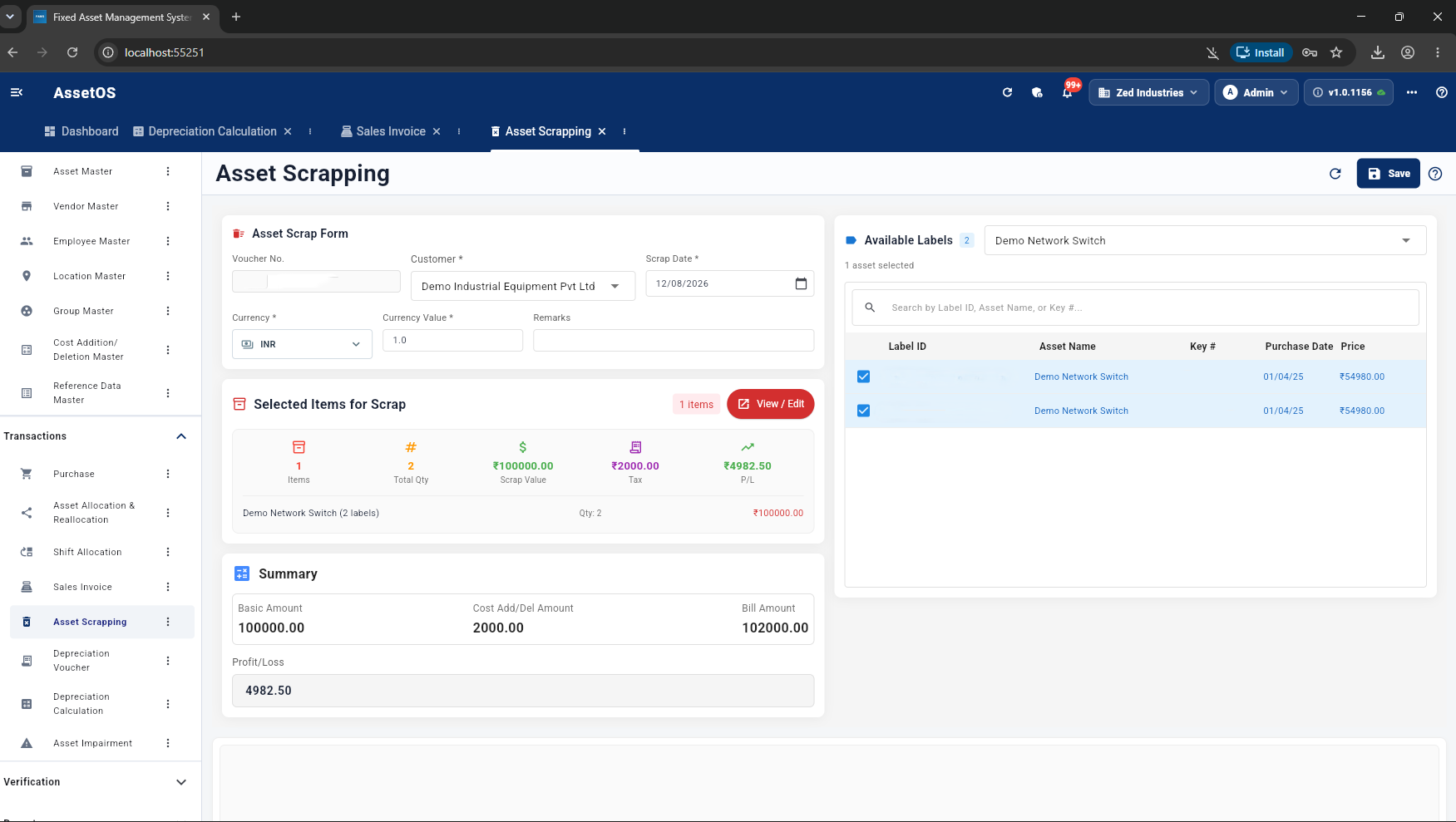Open the Customer dropdown
The width and height of the screenshot is (1456, 822).
click(x=523, y=286)
